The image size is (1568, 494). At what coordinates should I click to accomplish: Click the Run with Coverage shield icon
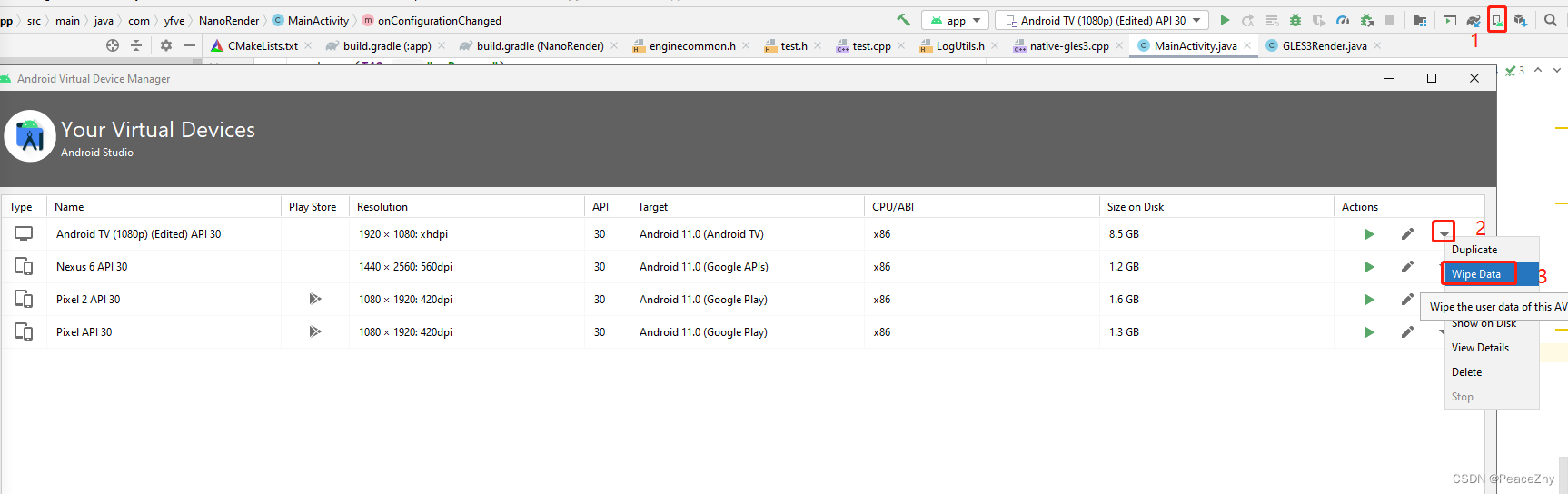click(1319, 20)
